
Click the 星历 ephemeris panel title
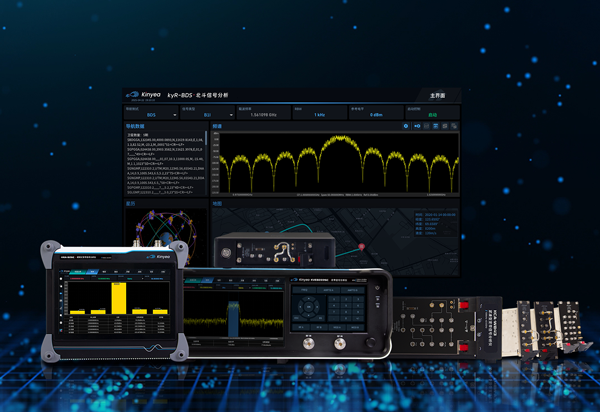coord(130,204)
